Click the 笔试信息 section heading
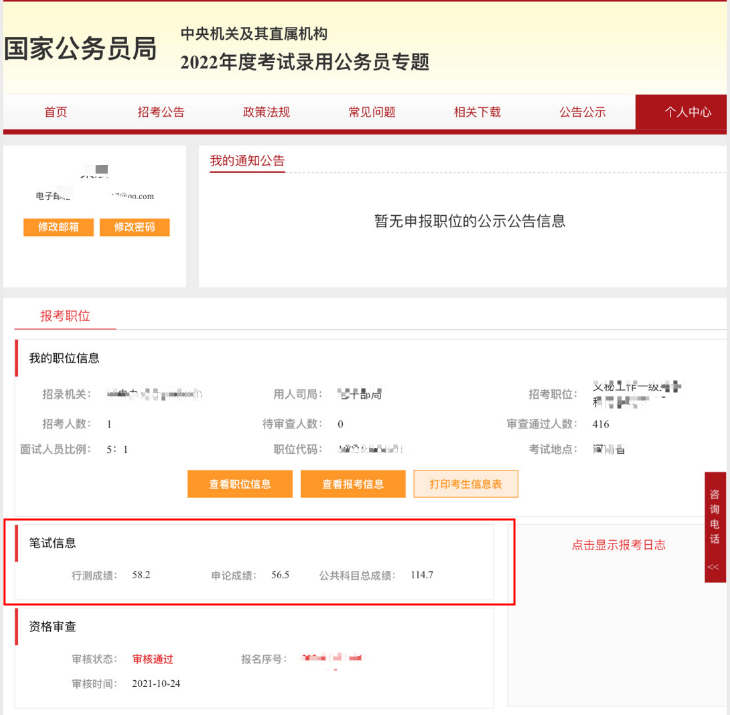730x715 pixels. pos(52,543)
